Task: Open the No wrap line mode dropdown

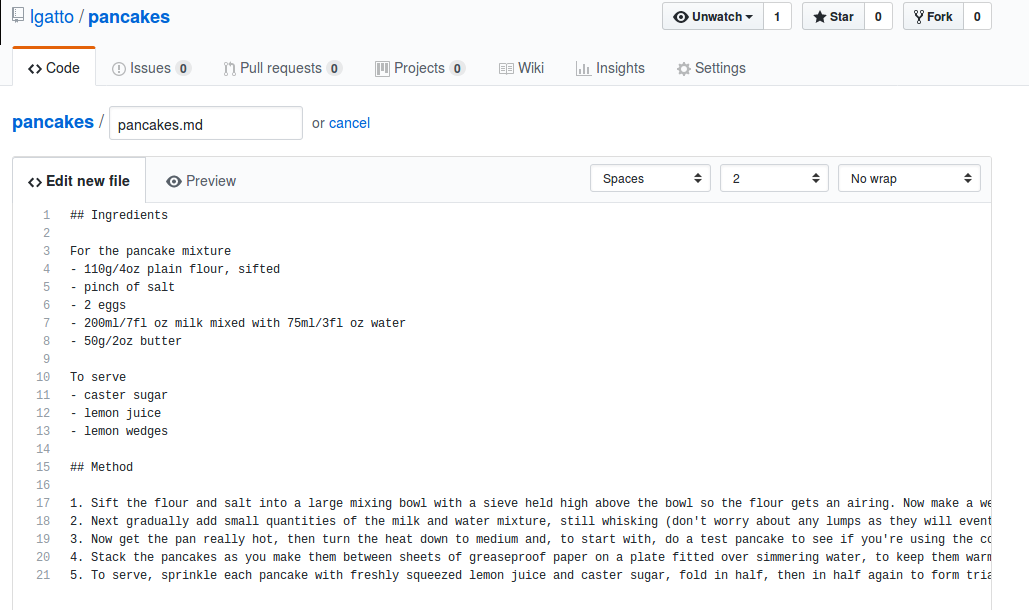Action: [909, 178]
